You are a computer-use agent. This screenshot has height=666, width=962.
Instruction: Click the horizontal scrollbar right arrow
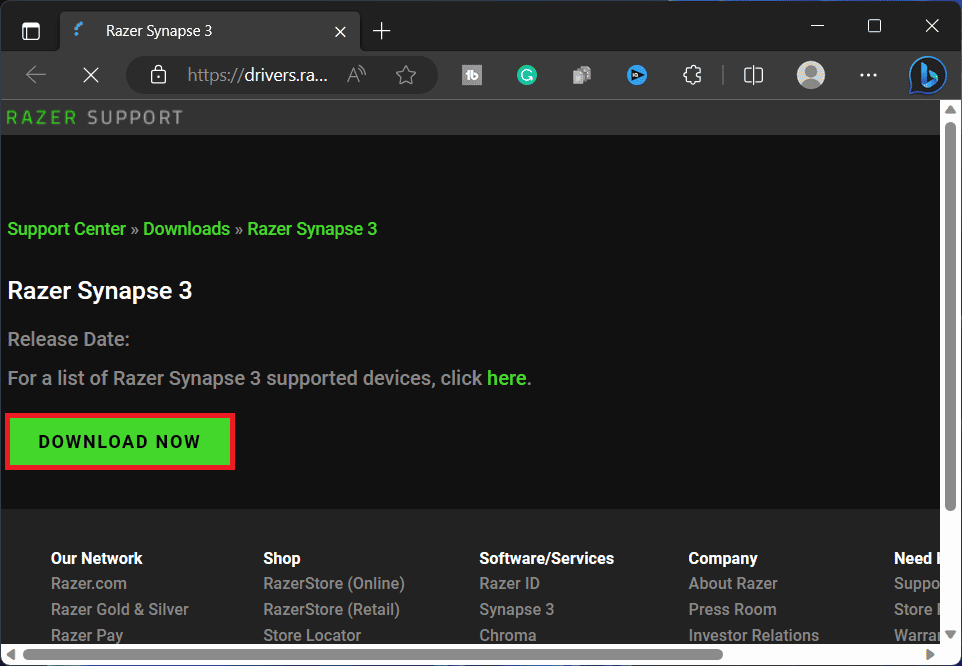(x=930, y=654)
